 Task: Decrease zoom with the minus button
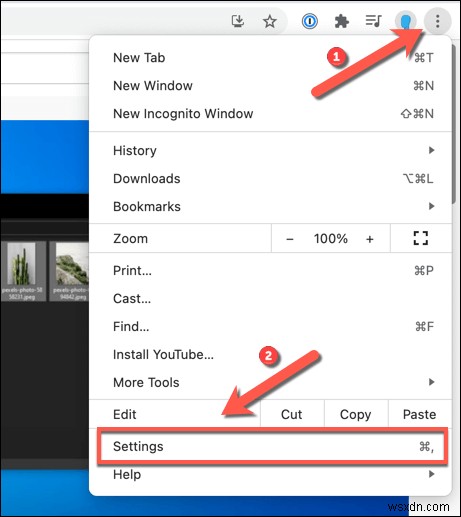pyautogui.click(x=290, y=239)
